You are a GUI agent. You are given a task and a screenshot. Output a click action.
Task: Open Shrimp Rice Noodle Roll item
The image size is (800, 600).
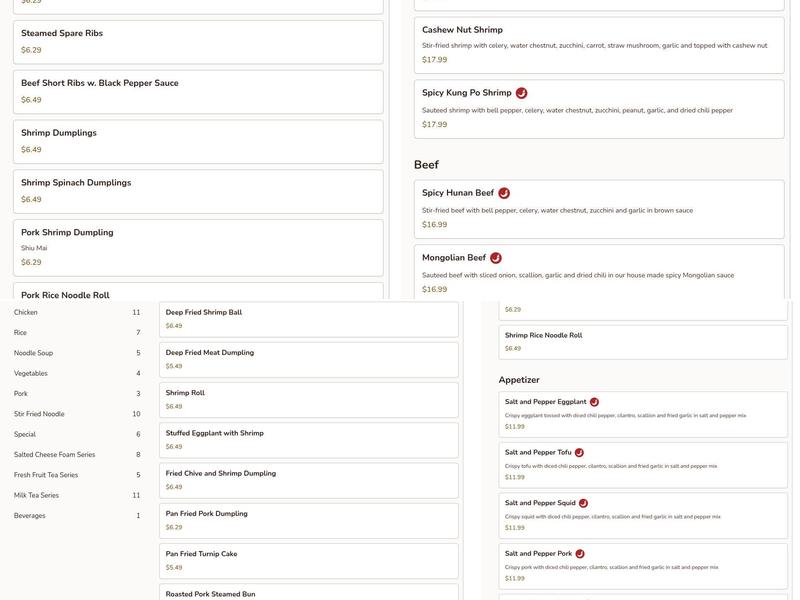coord(642,342)
